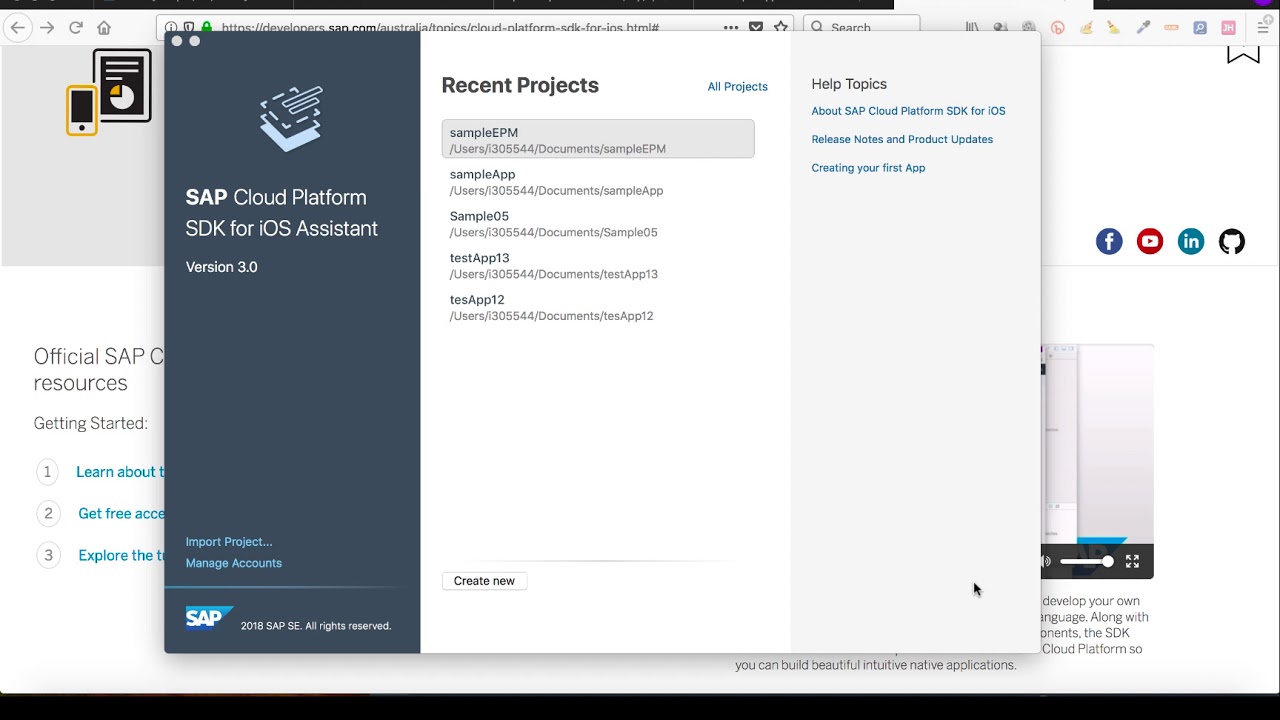Viewport: 1280px width, 720px height.
Task: Open the browser library icon
Action: click(972, 28)
